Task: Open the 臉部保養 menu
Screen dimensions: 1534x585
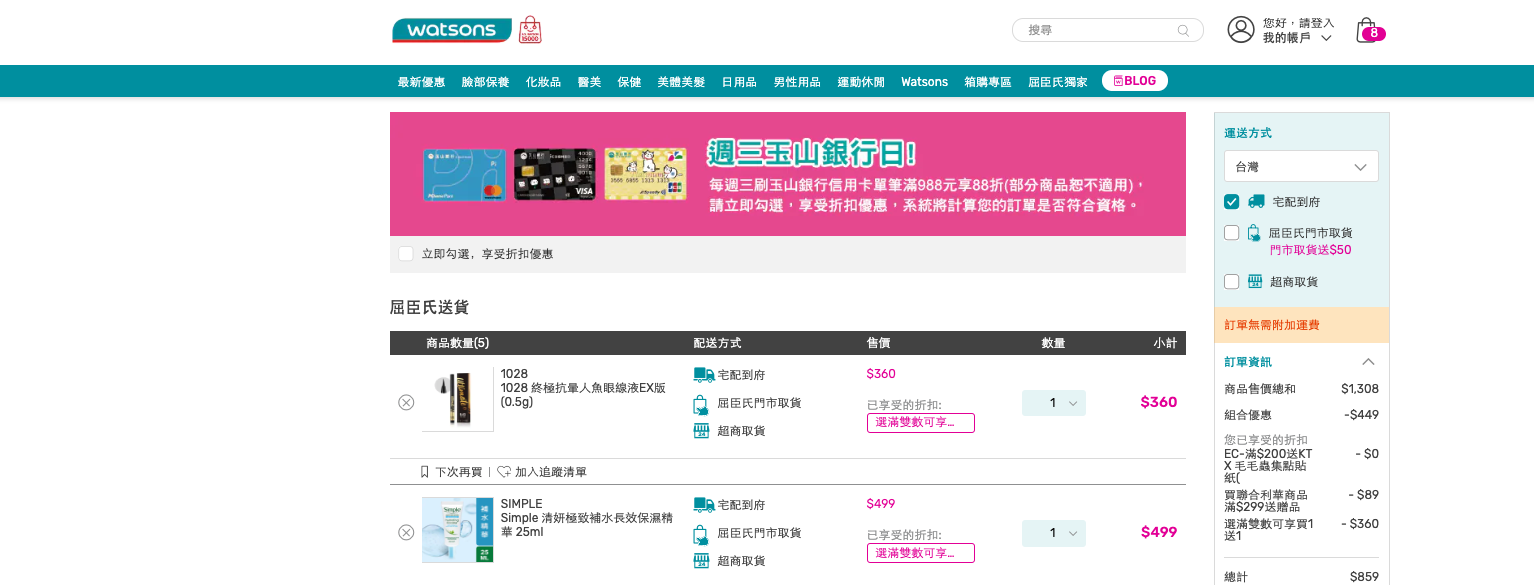Action: [x=486, y=82]
